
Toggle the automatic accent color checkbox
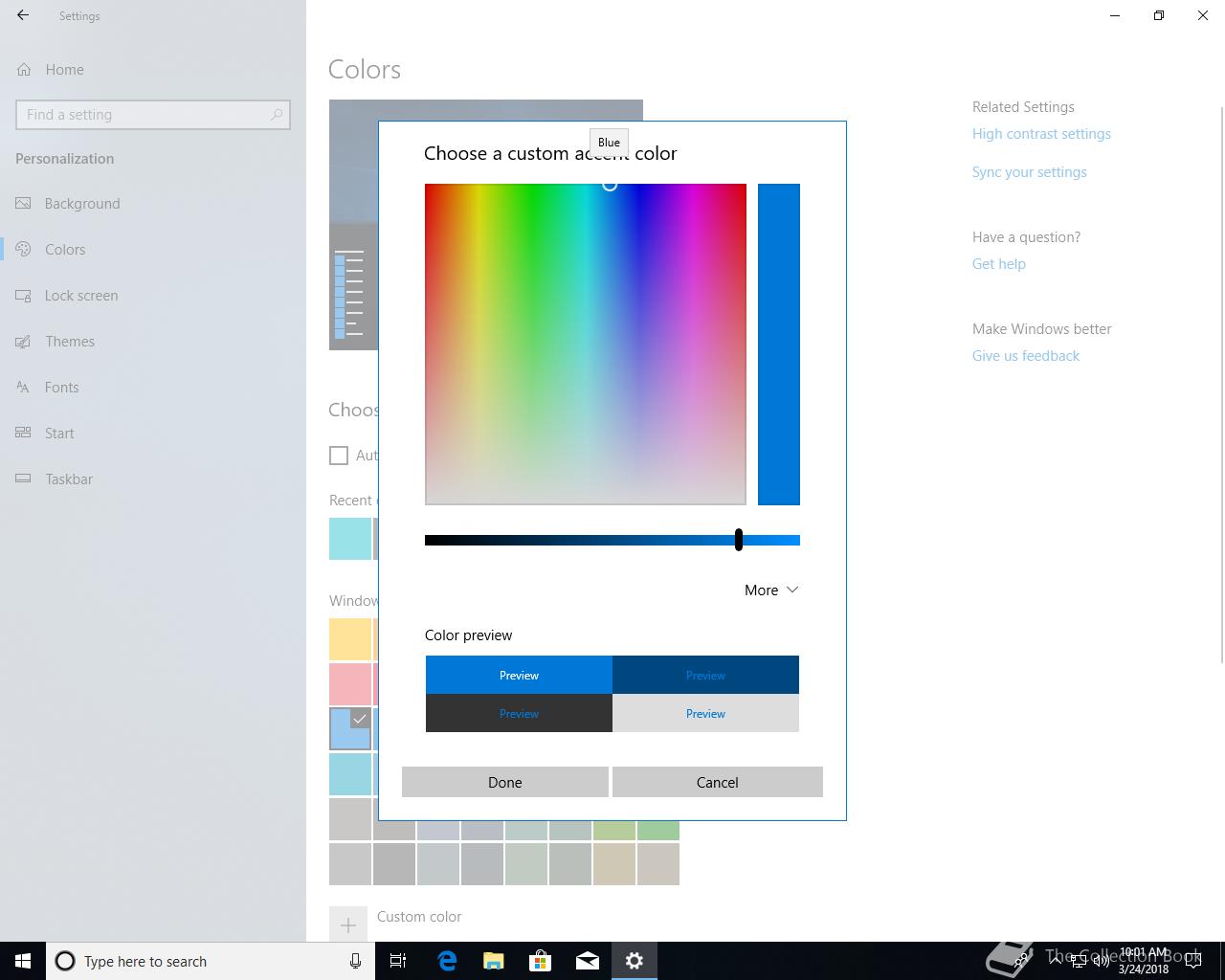(339, 456)
